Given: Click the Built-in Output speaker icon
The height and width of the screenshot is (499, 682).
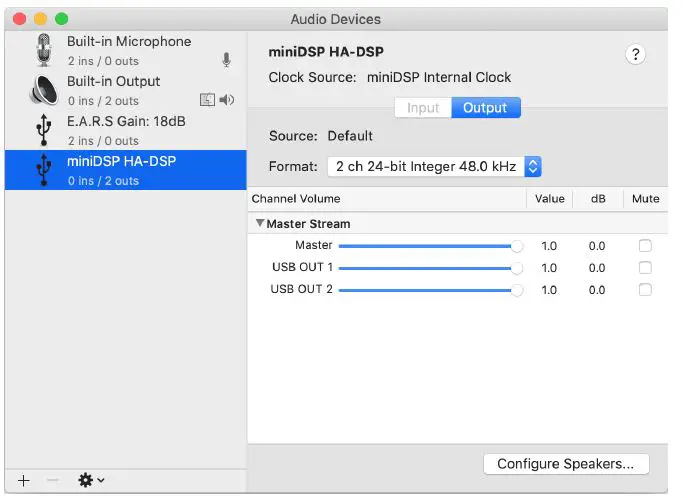Looking at the screenshot, I should [44, 90].
